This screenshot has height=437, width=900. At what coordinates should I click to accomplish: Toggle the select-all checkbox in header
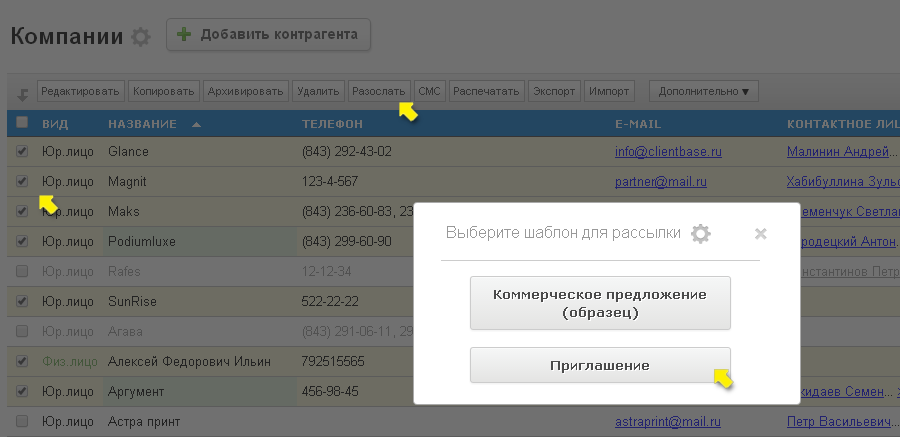pyautogui.click(x=22, y=123)
